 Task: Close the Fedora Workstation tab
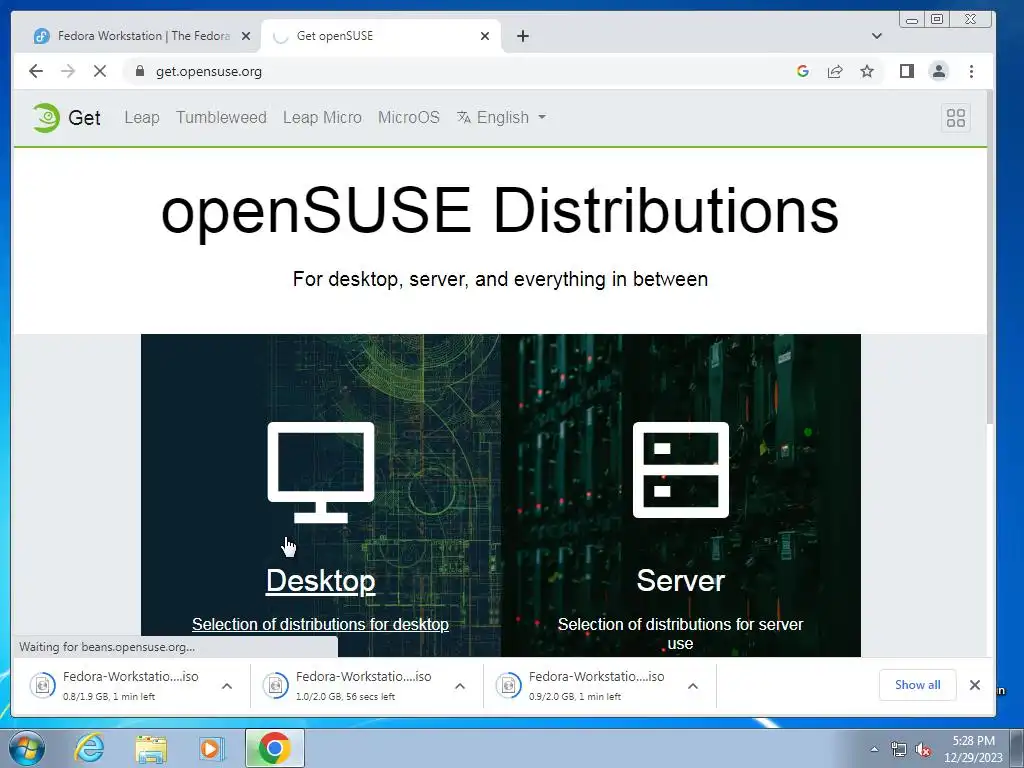[x=246, y=36]
